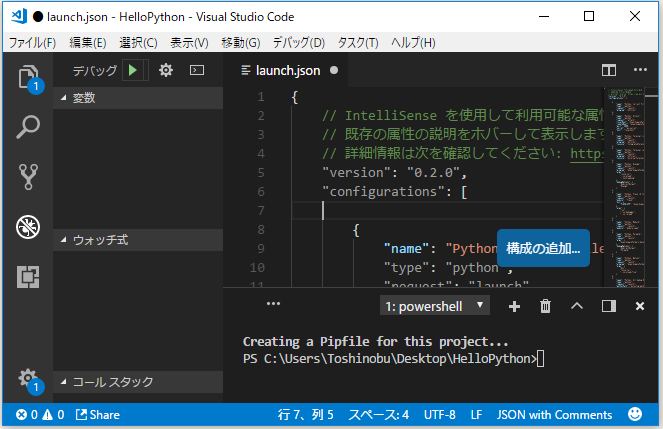
Task: Click the 行 7、列 5 cursor position indicator
Action: [305, 415]
